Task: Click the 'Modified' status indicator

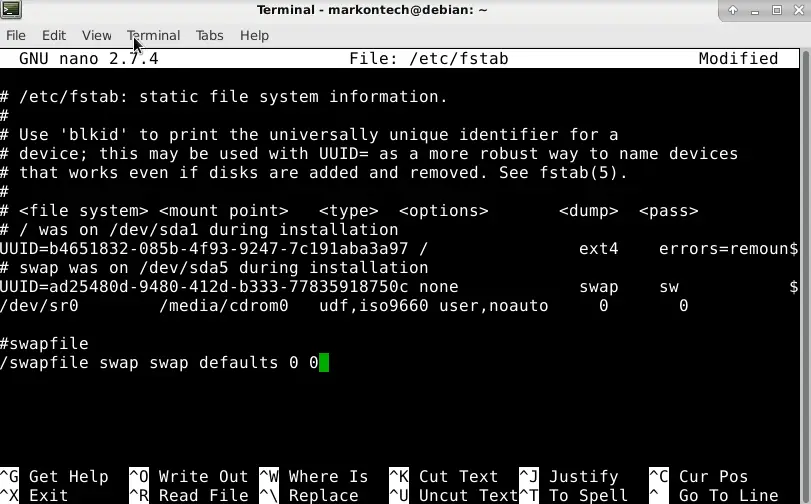Action: click(738, 58)
